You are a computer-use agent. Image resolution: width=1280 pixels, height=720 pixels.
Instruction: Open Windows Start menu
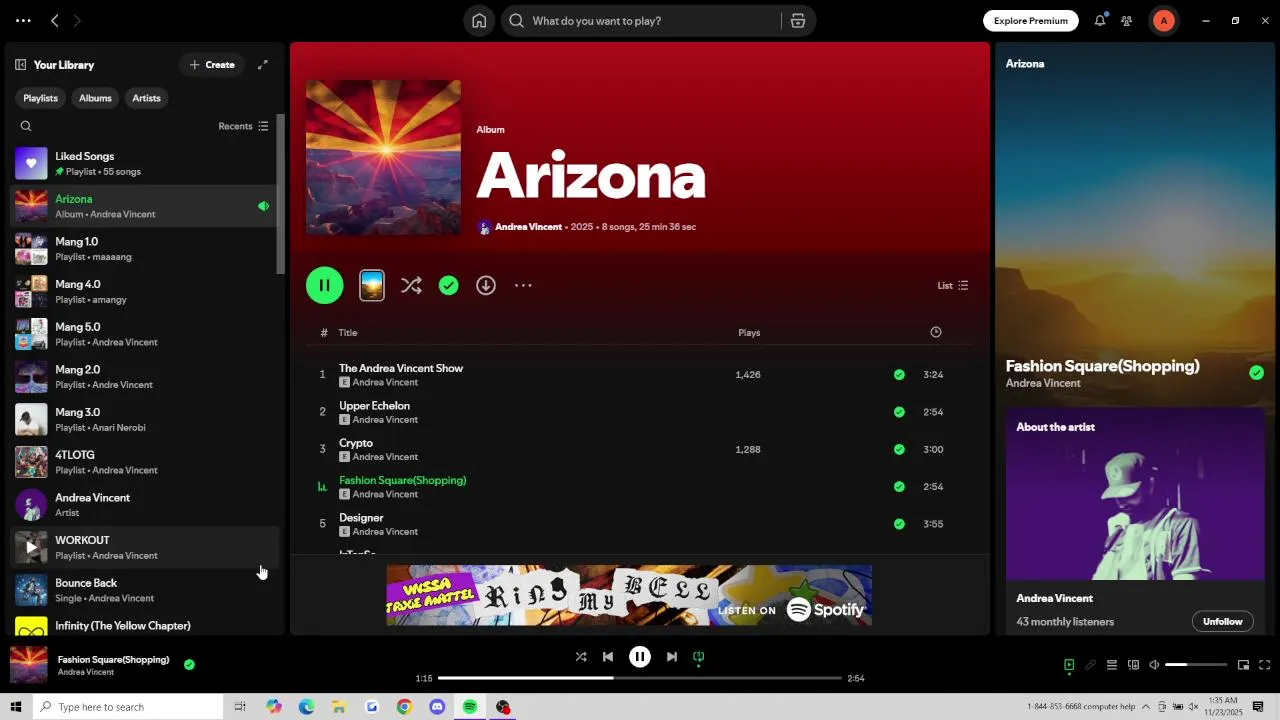[15, 707]
